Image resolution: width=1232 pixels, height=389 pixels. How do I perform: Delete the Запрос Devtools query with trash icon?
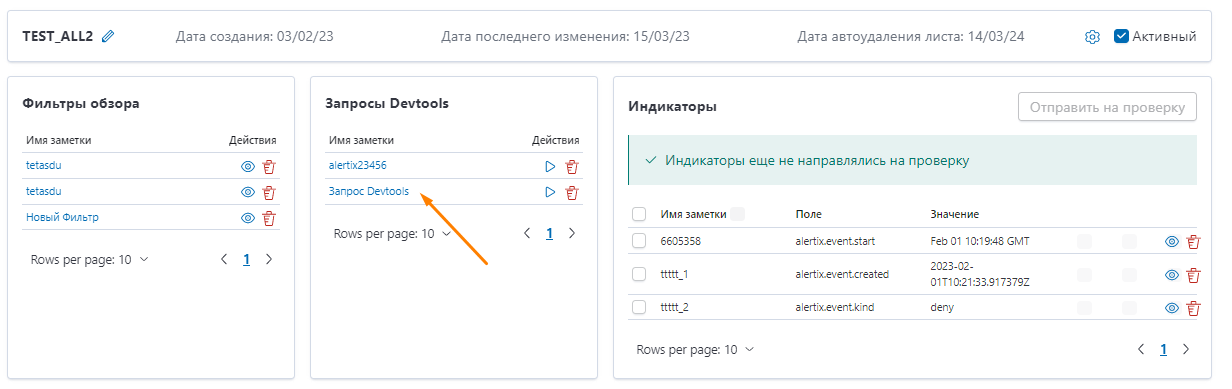pos(572,192)
